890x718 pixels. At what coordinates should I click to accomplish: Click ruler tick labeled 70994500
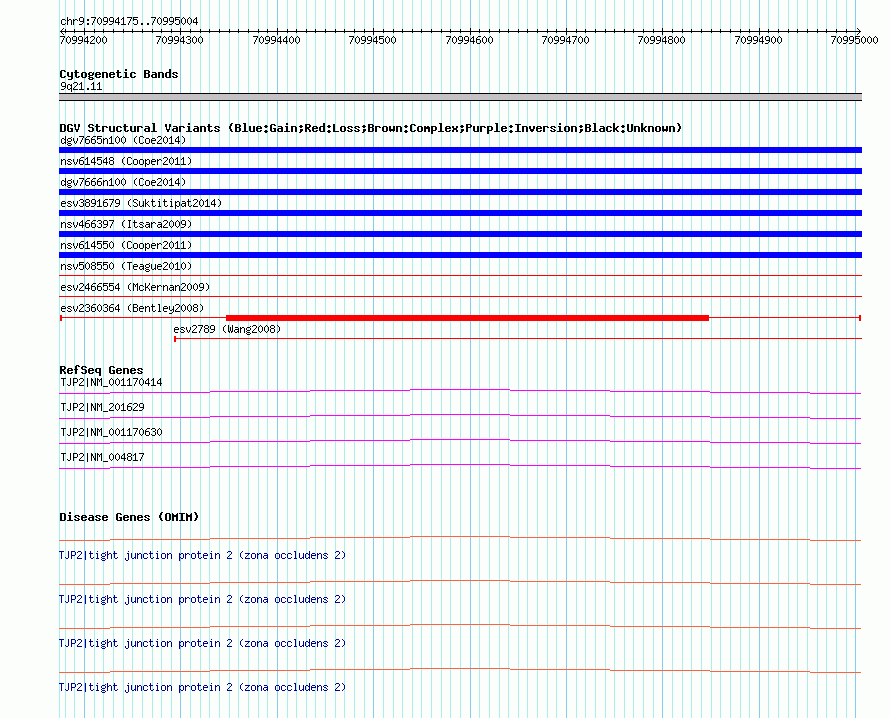coord(372,40)
